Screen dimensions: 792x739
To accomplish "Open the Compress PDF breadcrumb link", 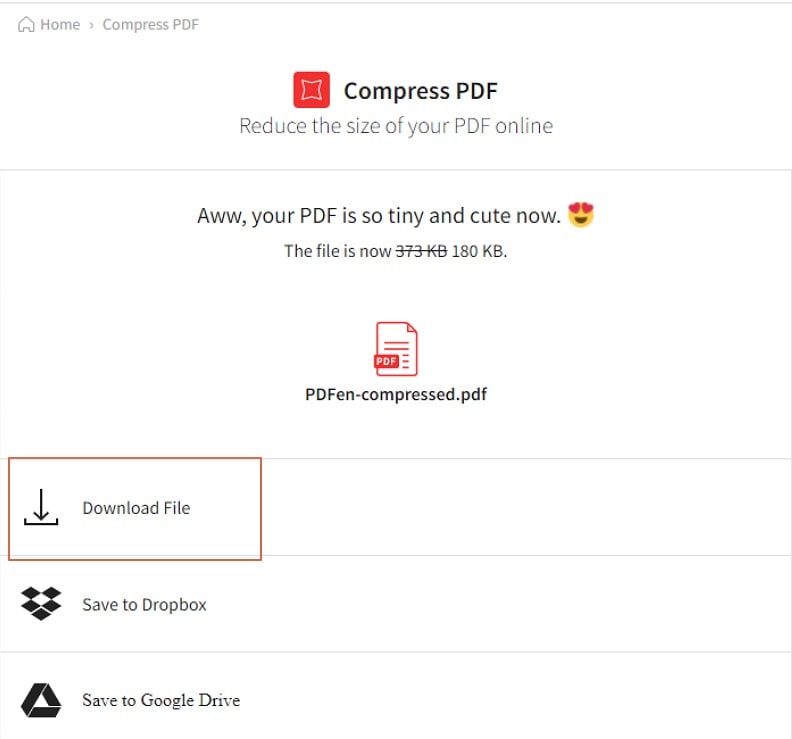I will coord(151,24).
